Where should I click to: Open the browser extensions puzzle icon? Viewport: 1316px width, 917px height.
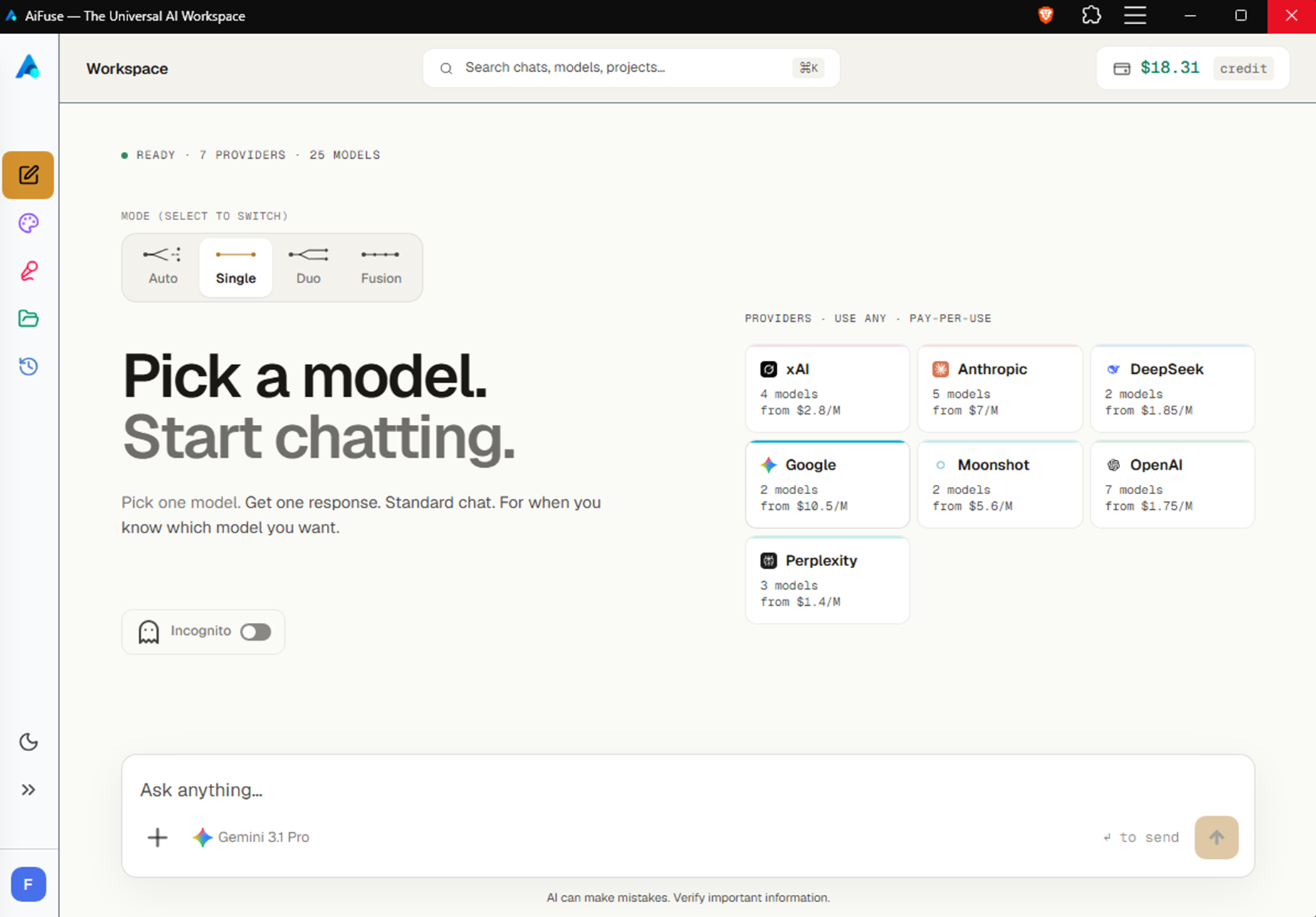click(x=1091, y=16)
